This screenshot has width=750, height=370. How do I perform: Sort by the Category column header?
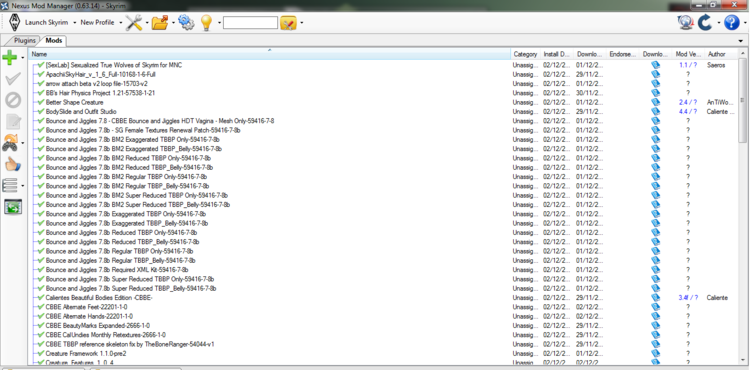[525, 54]
